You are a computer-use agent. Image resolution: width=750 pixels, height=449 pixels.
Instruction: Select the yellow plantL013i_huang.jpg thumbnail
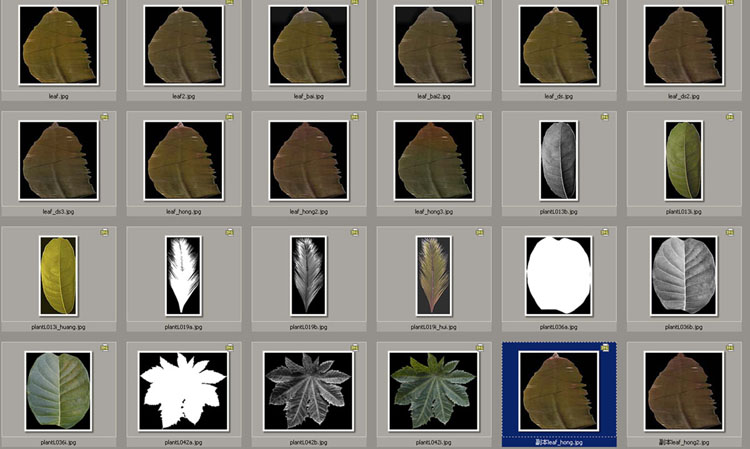tap(59, 275)
